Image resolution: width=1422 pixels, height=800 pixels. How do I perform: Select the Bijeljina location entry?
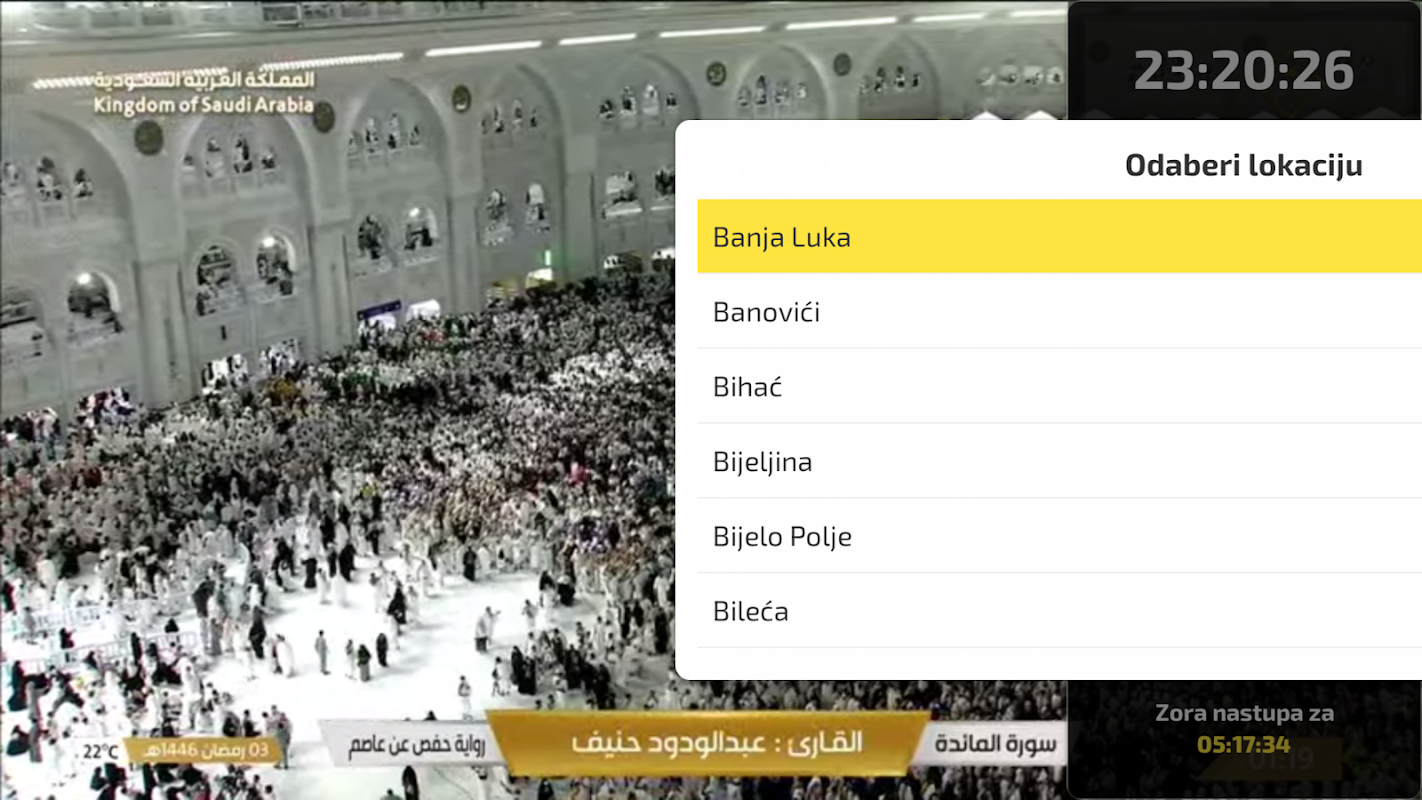pyautogui.click(x=1059, y=461)
